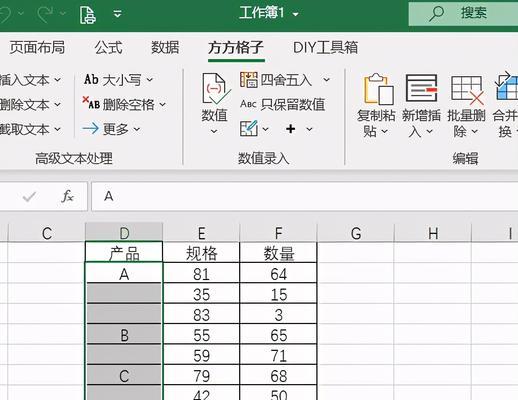Image resolution: width=518 pixels, height=400 pixels.
Task: Click the 产品 header cell
Action: tap(124, 253)
